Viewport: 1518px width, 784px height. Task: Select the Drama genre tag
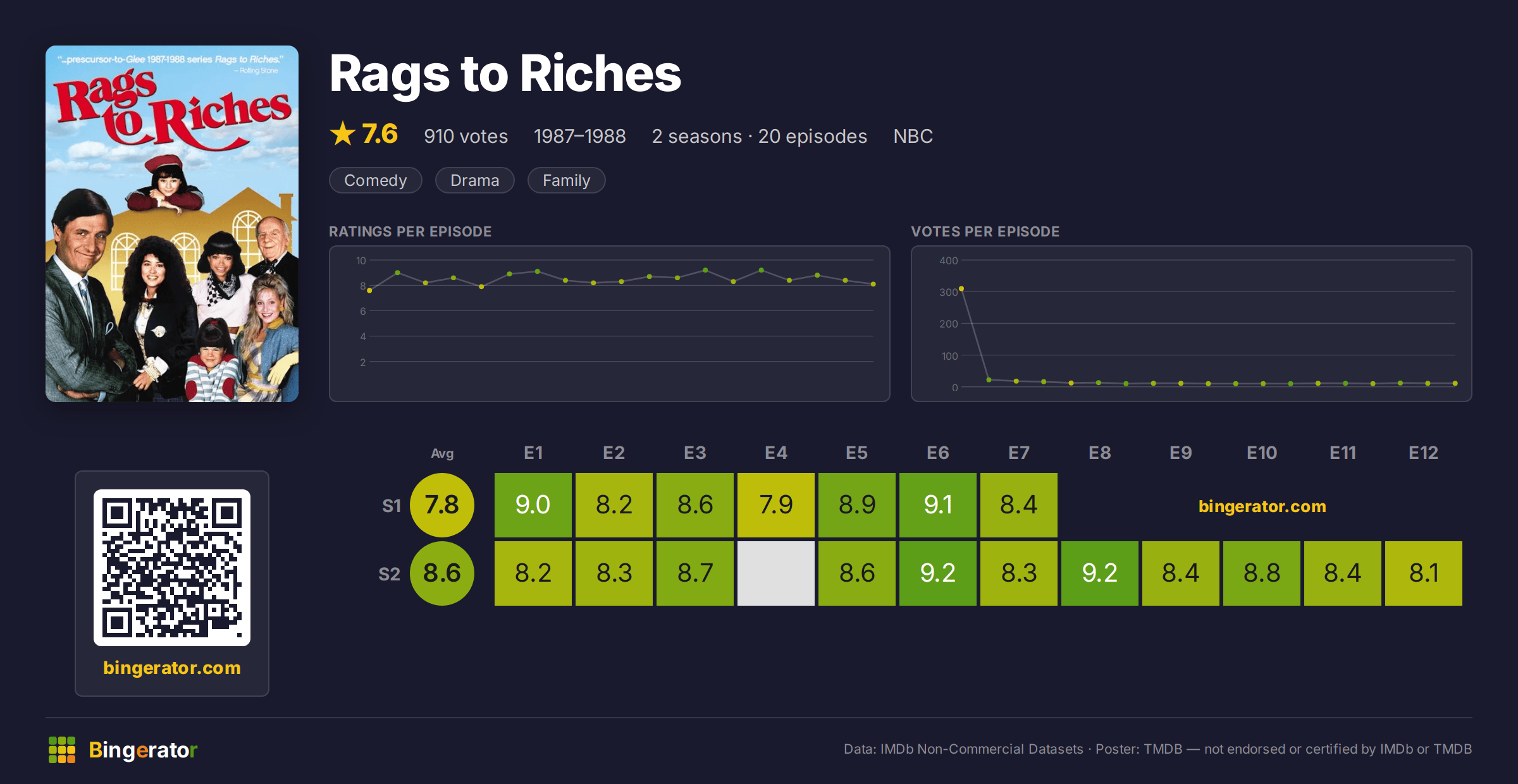point(475,180)
